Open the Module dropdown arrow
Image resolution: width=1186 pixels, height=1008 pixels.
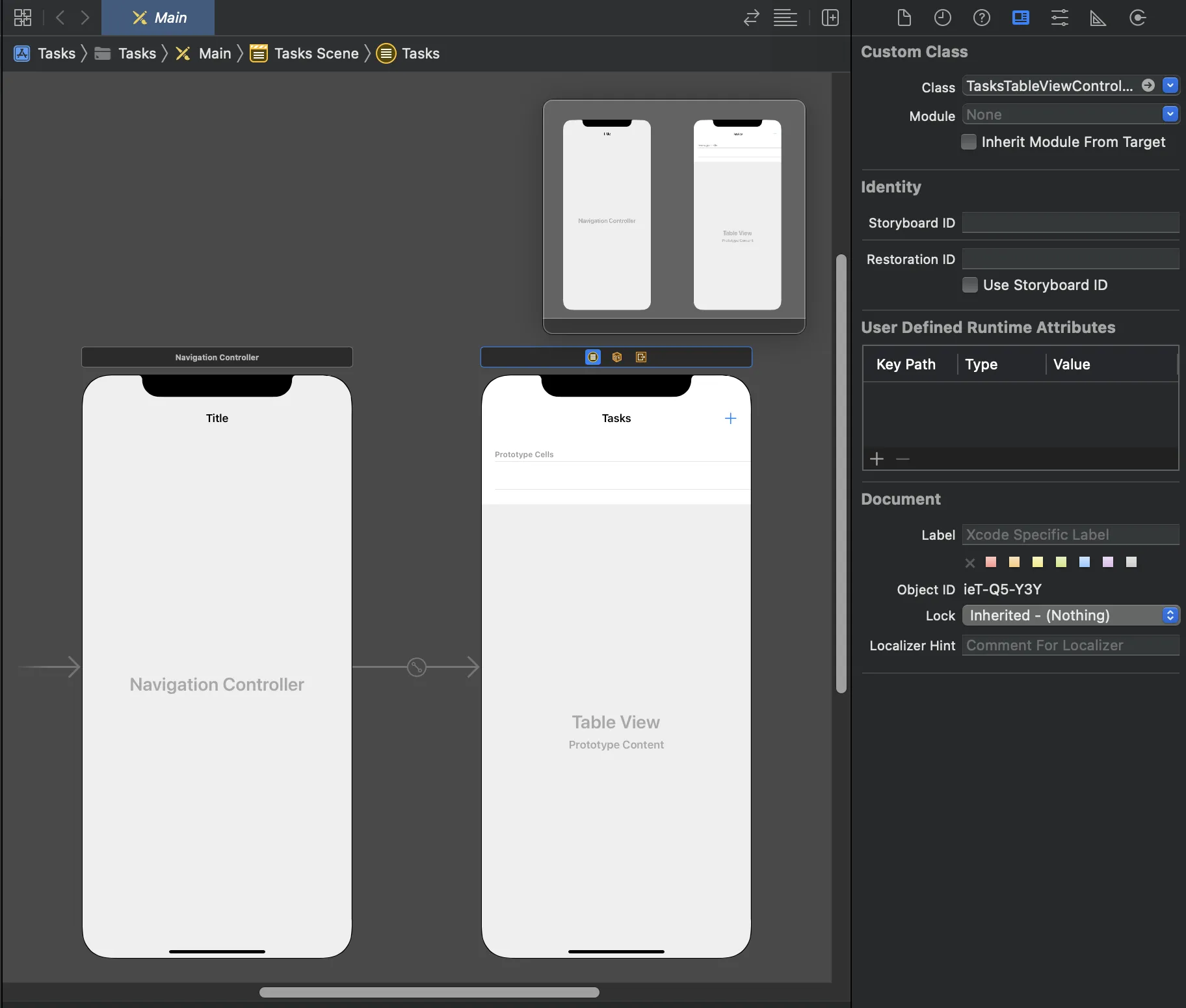pos(1170,114)
